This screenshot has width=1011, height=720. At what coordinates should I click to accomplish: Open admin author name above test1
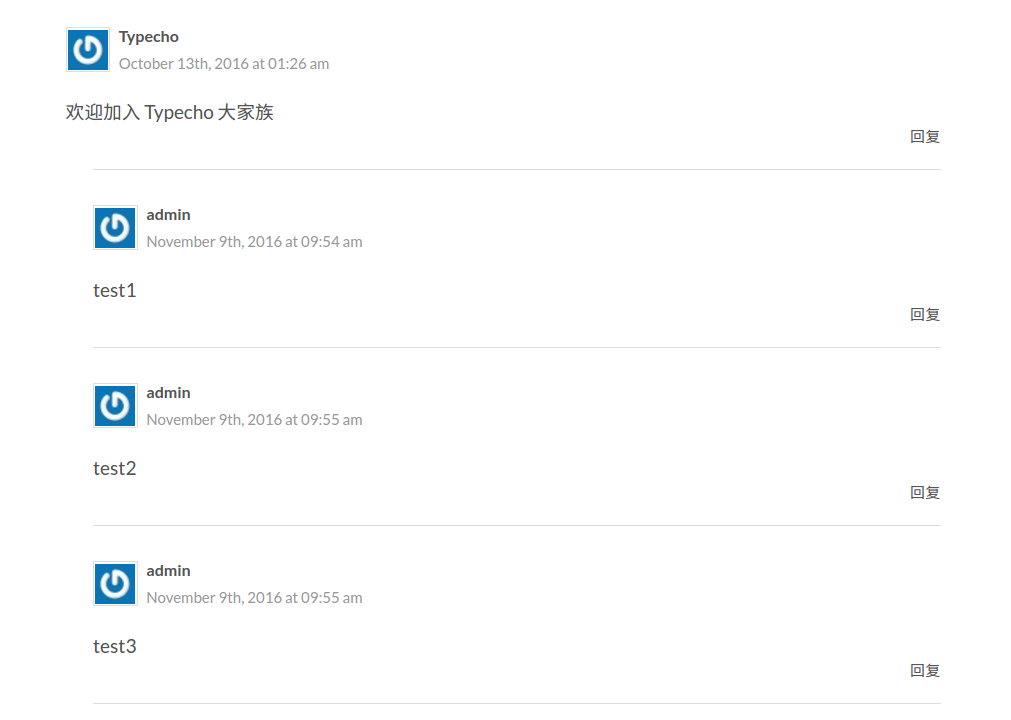point(168,215)
